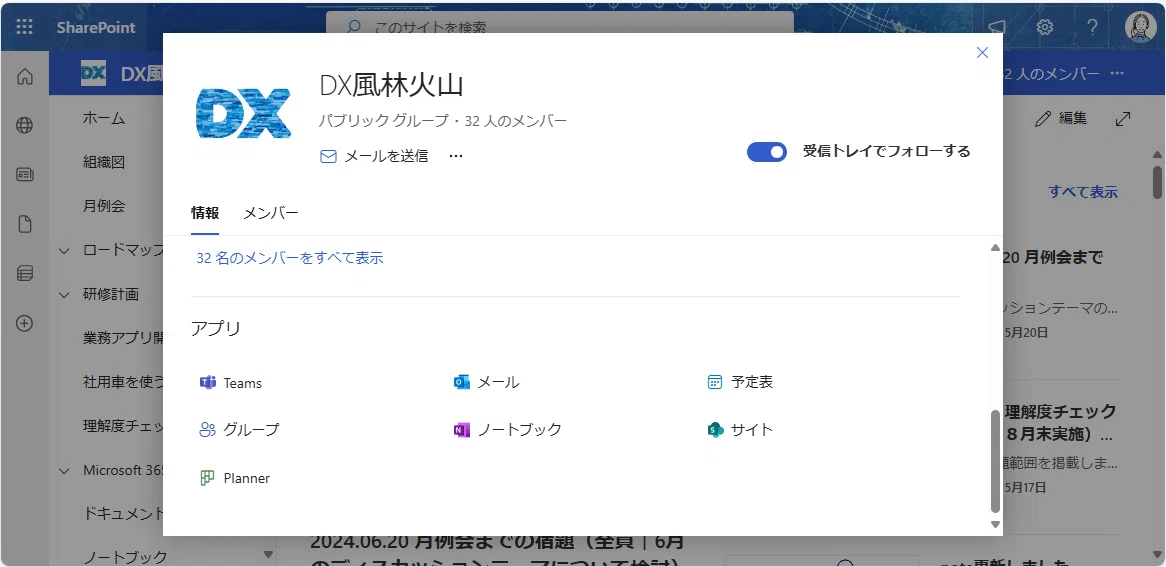Click the nav panel scroll down arrow
This screenshot has width=1166, height=567.
tap(268, 554)
